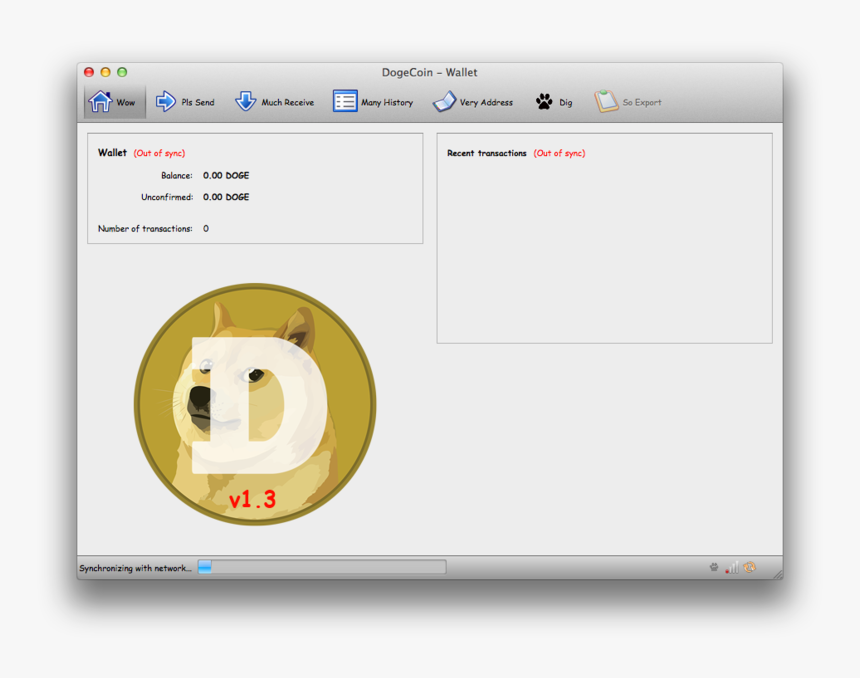This screenshot has width=860, height=678.
Task: Click the Number of transactions value "0"
Action: pos(206,229)
